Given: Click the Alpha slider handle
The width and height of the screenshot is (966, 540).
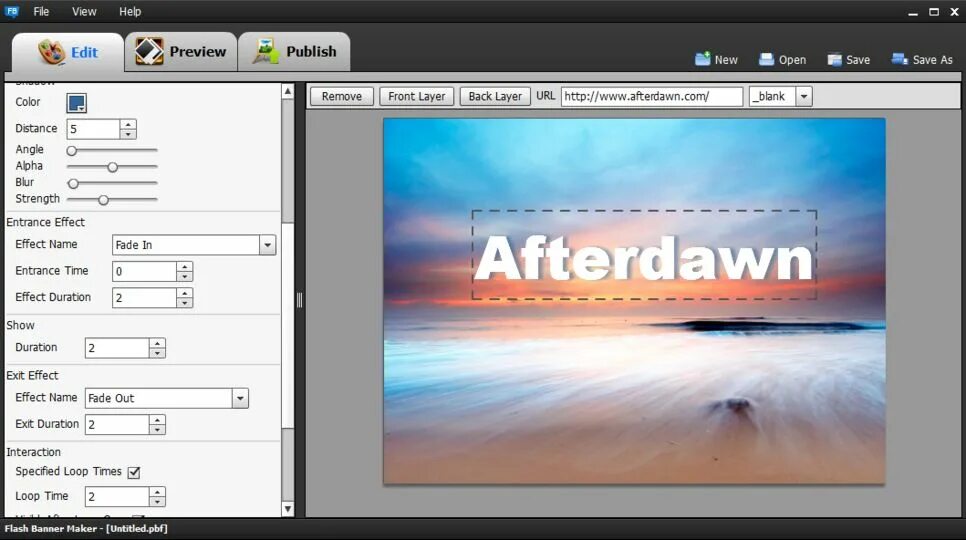Looking at the screenshot, I should [112, 167].
